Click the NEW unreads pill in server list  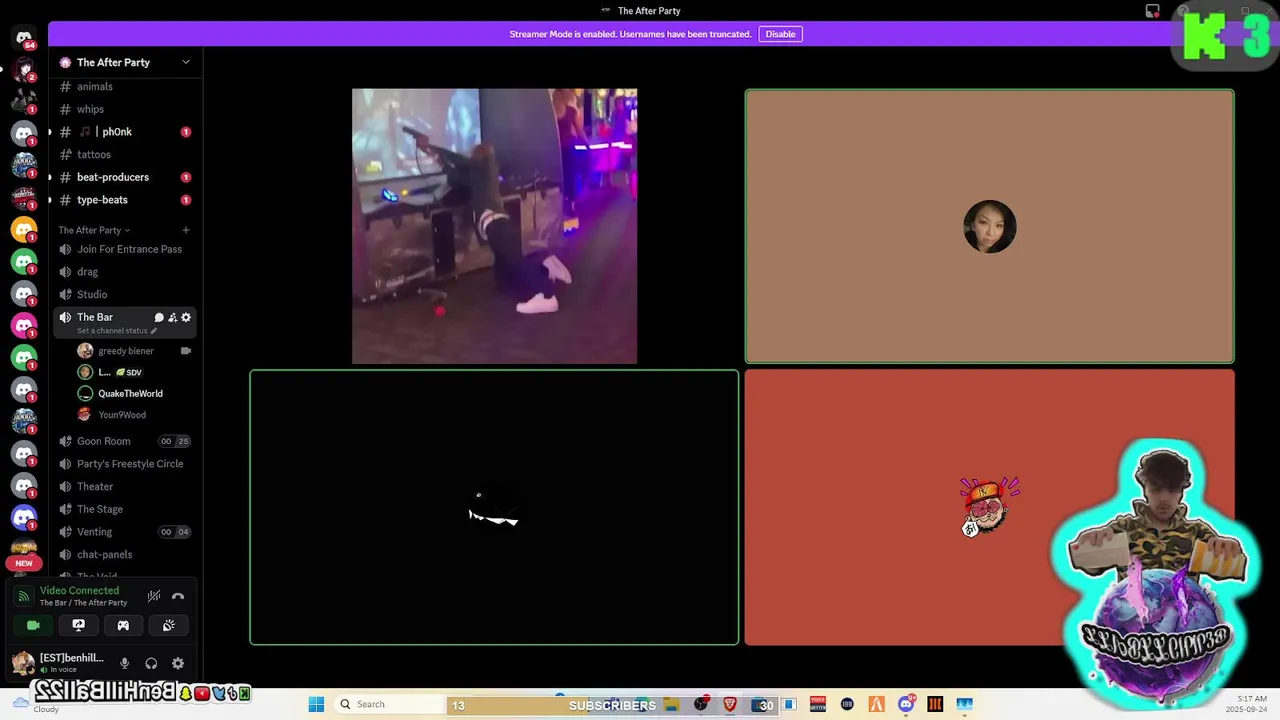pyautogui.click(x=24, y=563)
